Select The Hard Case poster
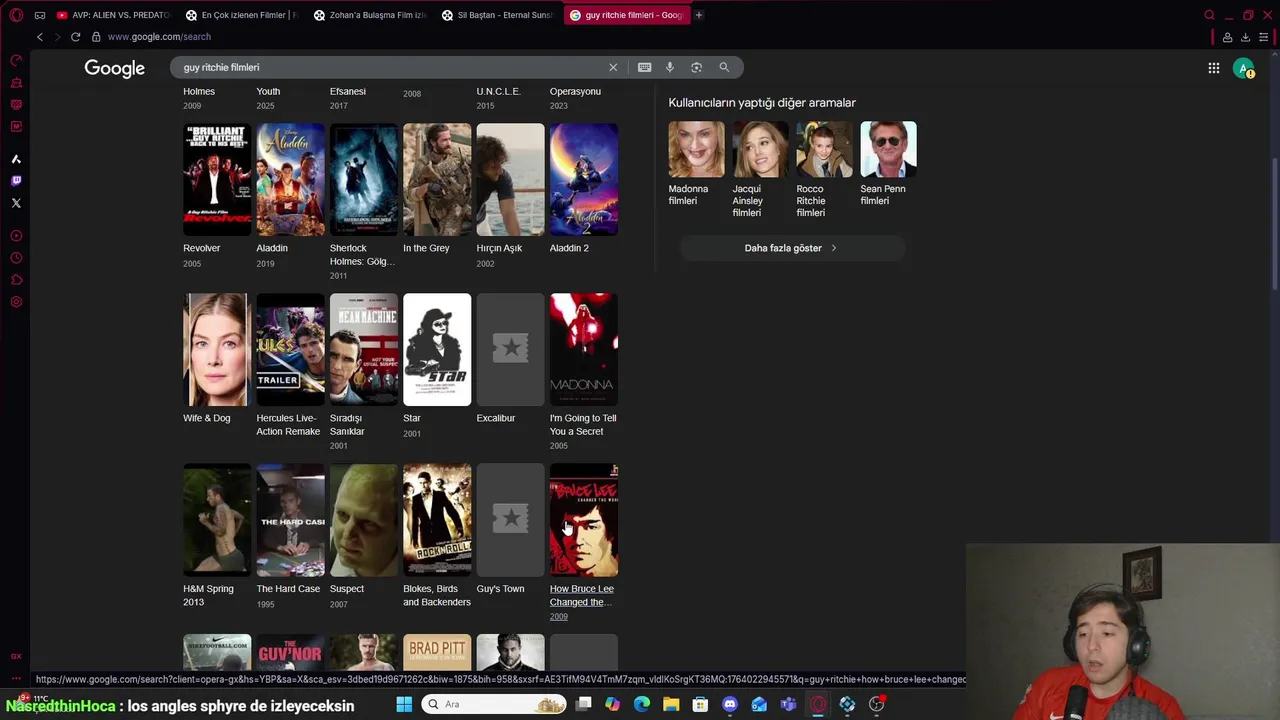Viewport: 1280px width, 720px height. coord(290,520)
